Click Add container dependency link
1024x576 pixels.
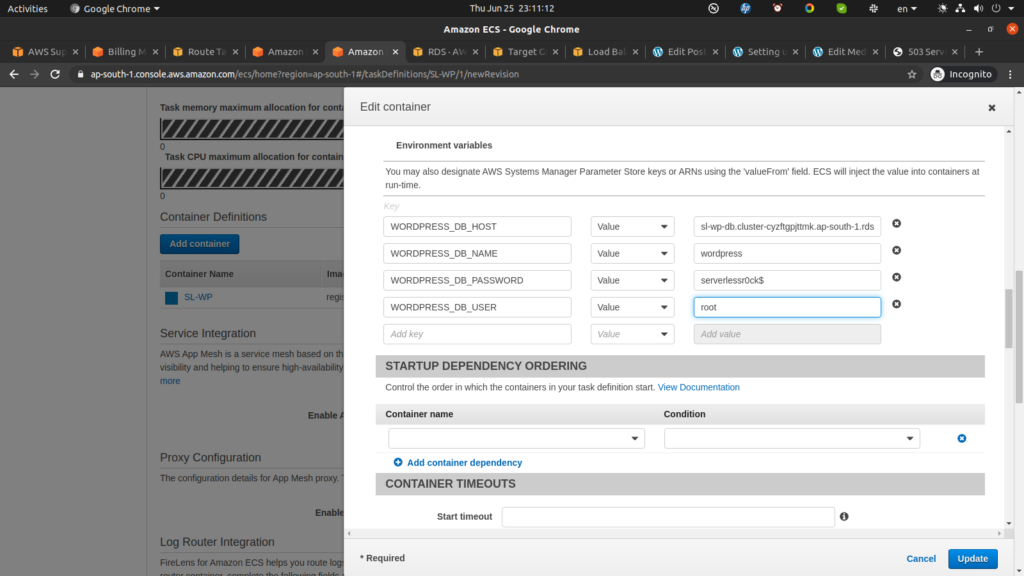pos(464,462)
